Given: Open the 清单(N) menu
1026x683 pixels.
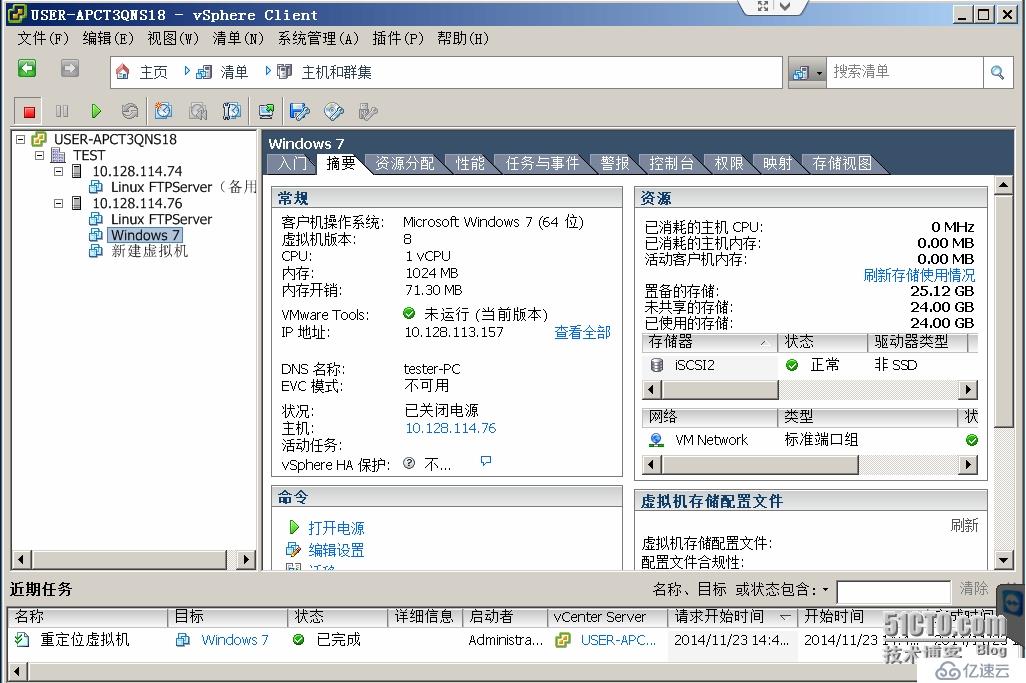Looking at the screenshot, I should (238, 39).
